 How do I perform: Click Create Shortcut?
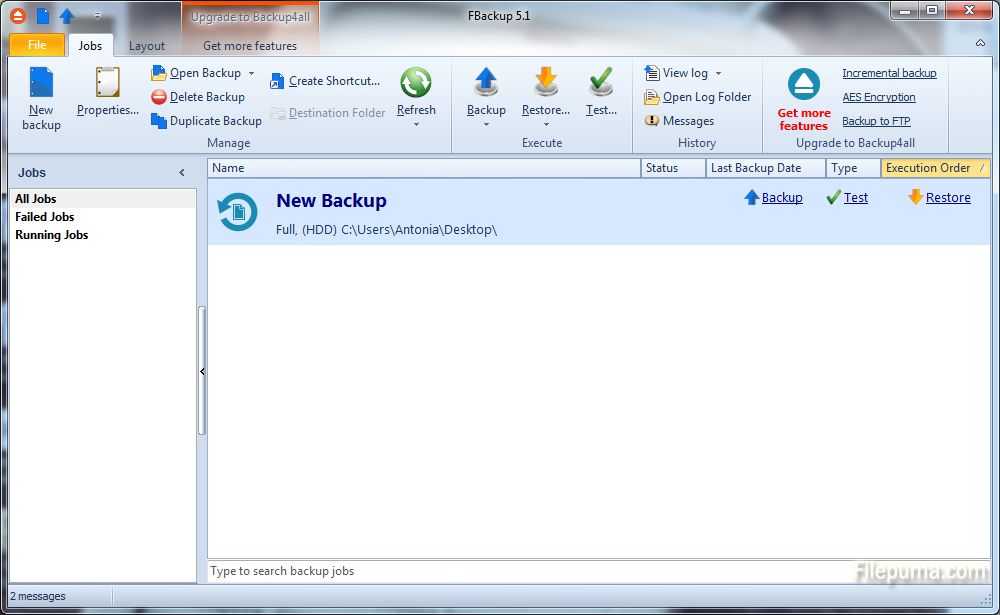[x=325, y=81]
